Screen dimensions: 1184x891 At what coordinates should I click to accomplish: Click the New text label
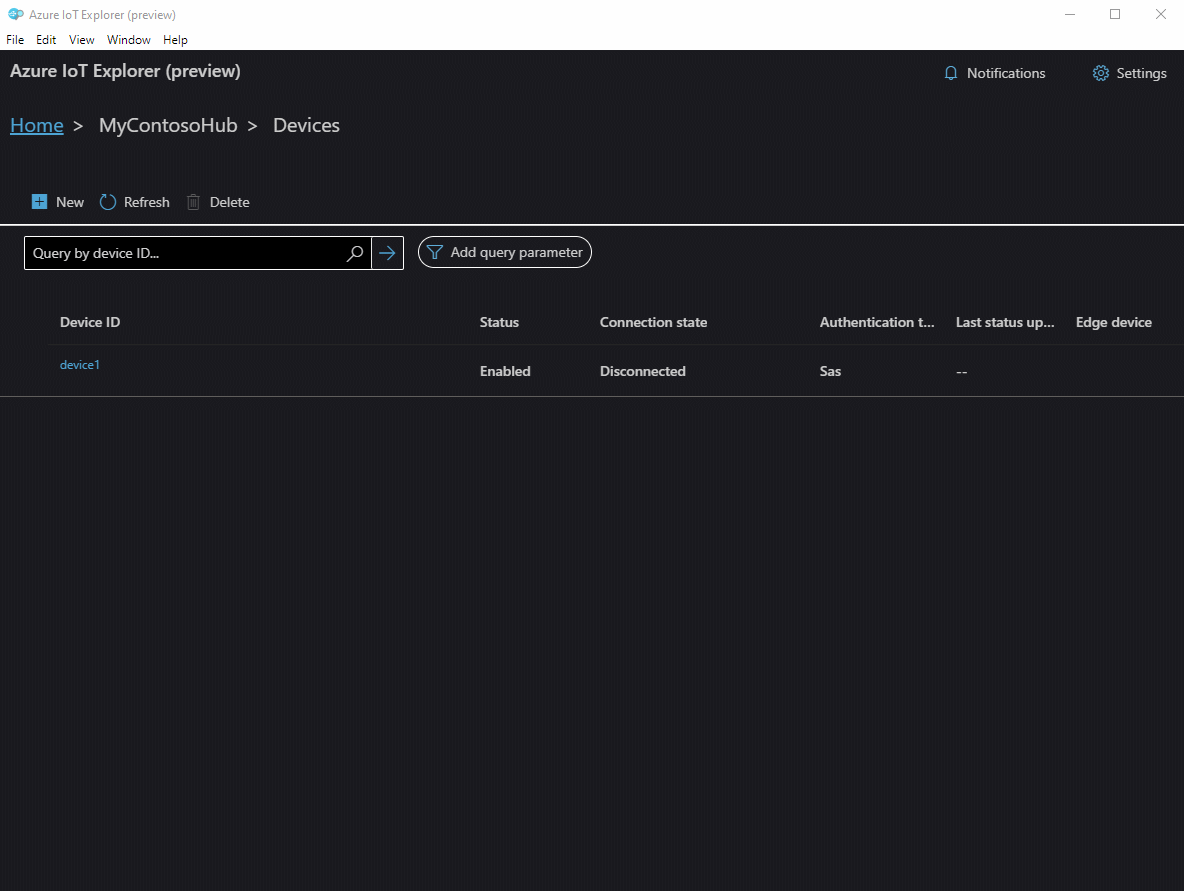pos(69,202)
